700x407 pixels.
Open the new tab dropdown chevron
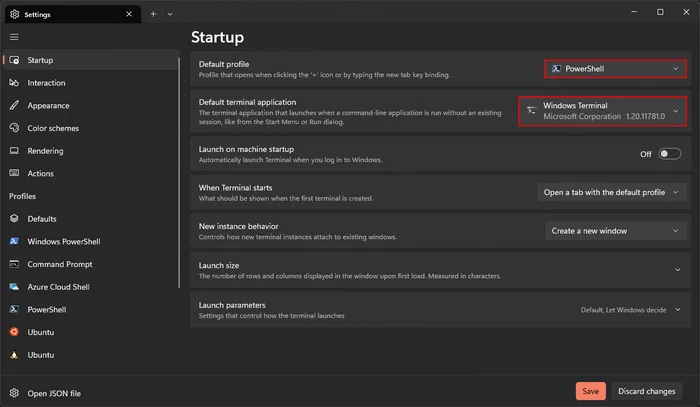click(x=170, y=14)
